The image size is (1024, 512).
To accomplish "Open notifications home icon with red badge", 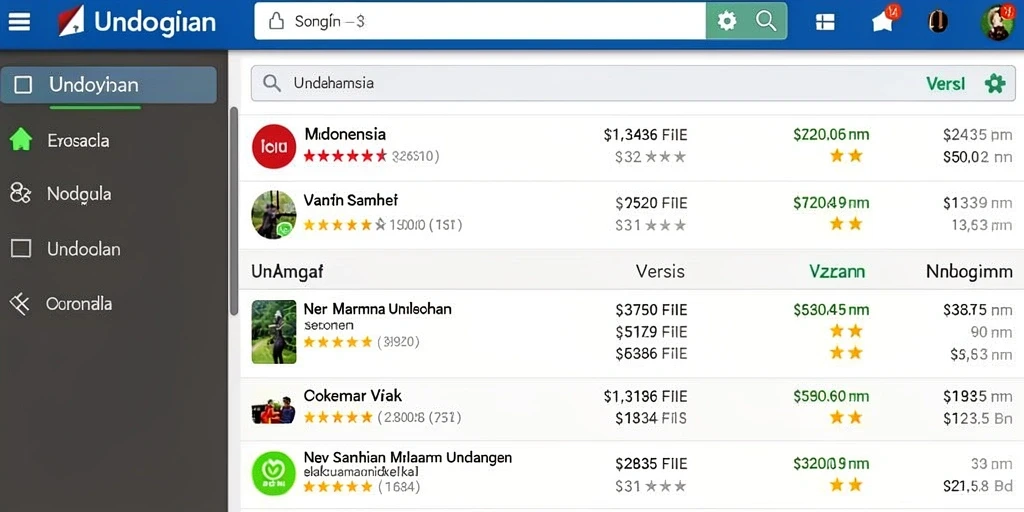I will (884, 20).
